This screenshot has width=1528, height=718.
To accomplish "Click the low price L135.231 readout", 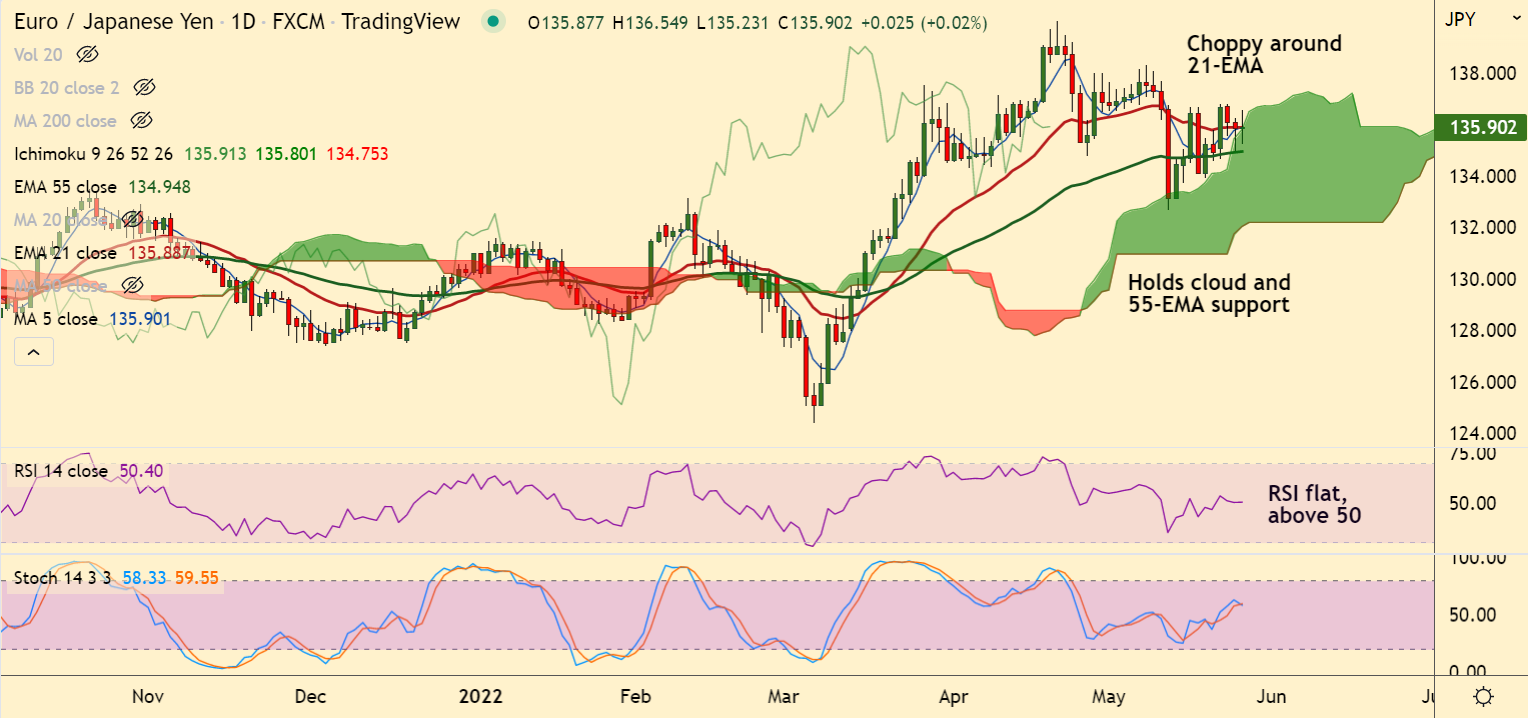I will pos(733,21).
